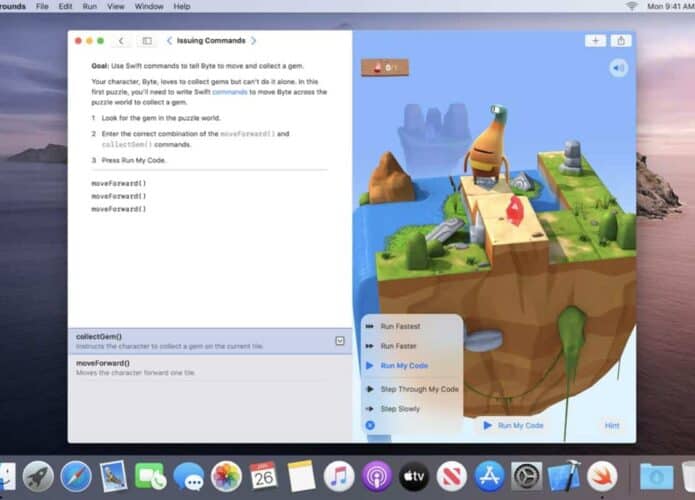Viewport: 695px width, 500px height.
Task: Choose Run My Code in speed menu
Action: click(404, 366)
